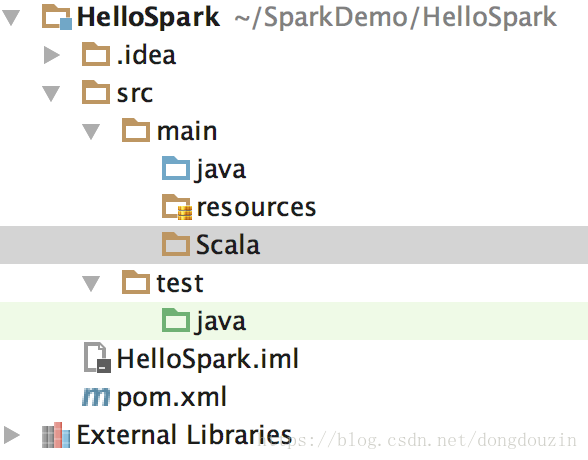This screenshot has height=460, width=588.
Task: Select the src folder label
Action: point(135,94)
